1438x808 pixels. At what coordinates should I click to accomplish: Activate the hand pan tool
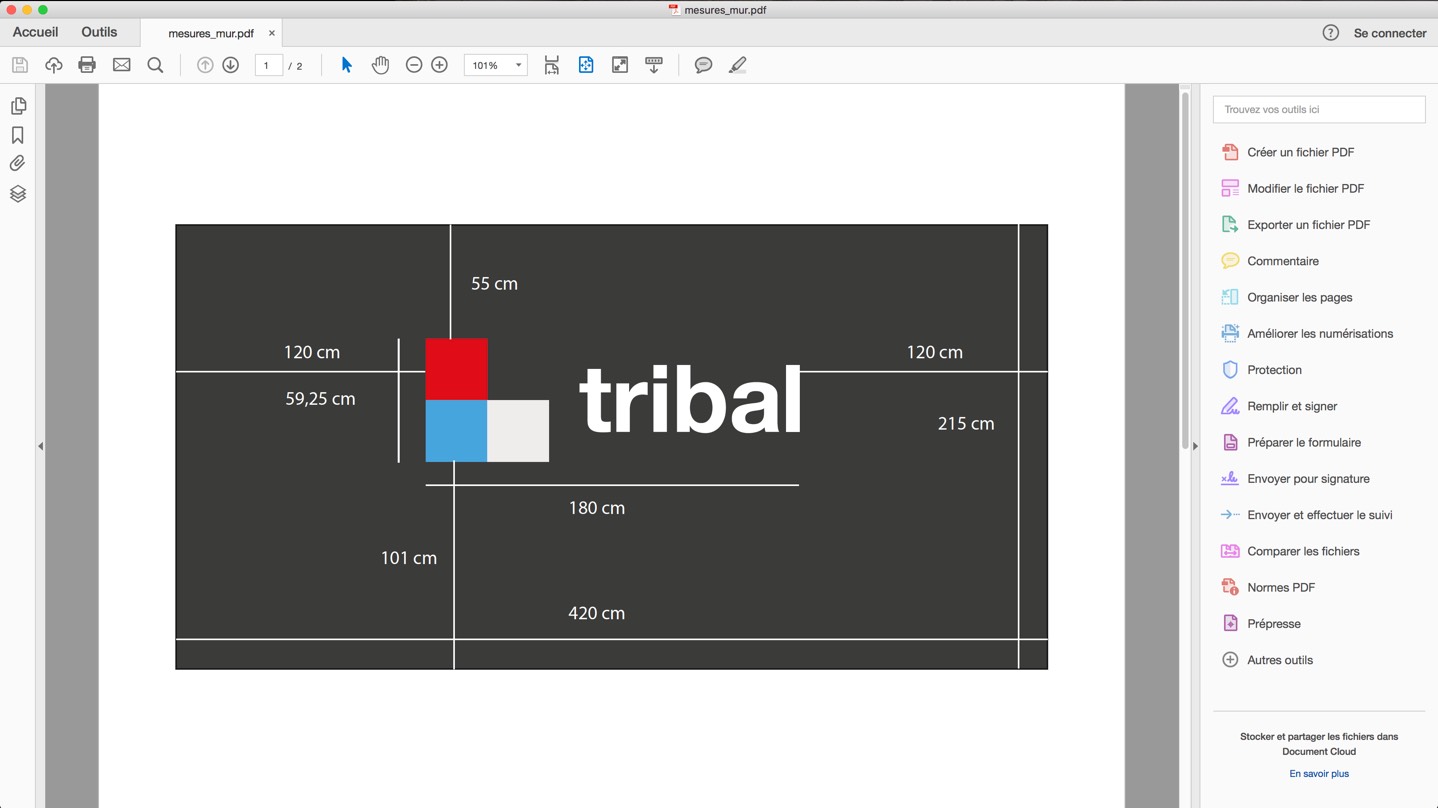coord(380,65)
